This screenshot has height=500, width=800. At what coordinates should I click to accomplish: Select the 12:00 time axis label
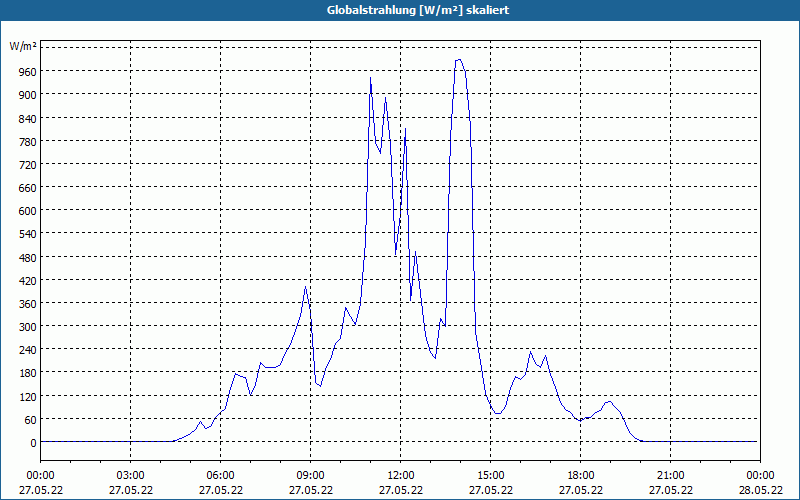pyautogui.click(x=401, y=476)
